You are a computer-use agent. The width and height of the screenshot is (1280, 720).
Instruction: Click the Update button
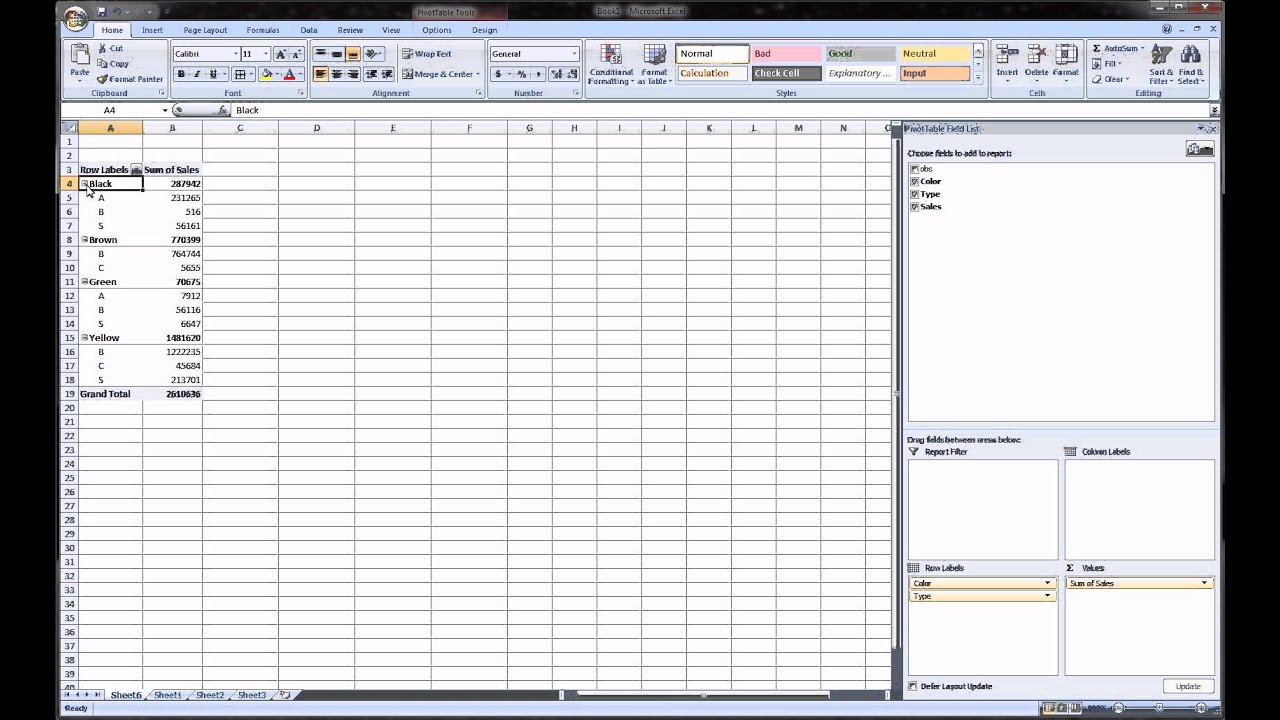[x=1188, y=686]
